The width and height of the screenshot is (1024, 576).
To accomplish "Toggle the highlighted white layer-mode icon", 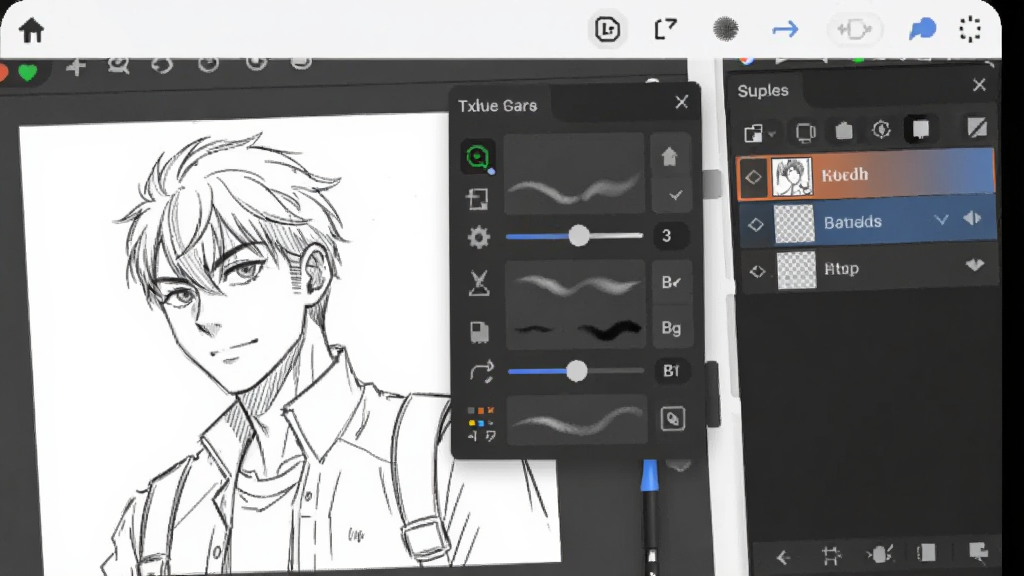I will click(921, 129).
